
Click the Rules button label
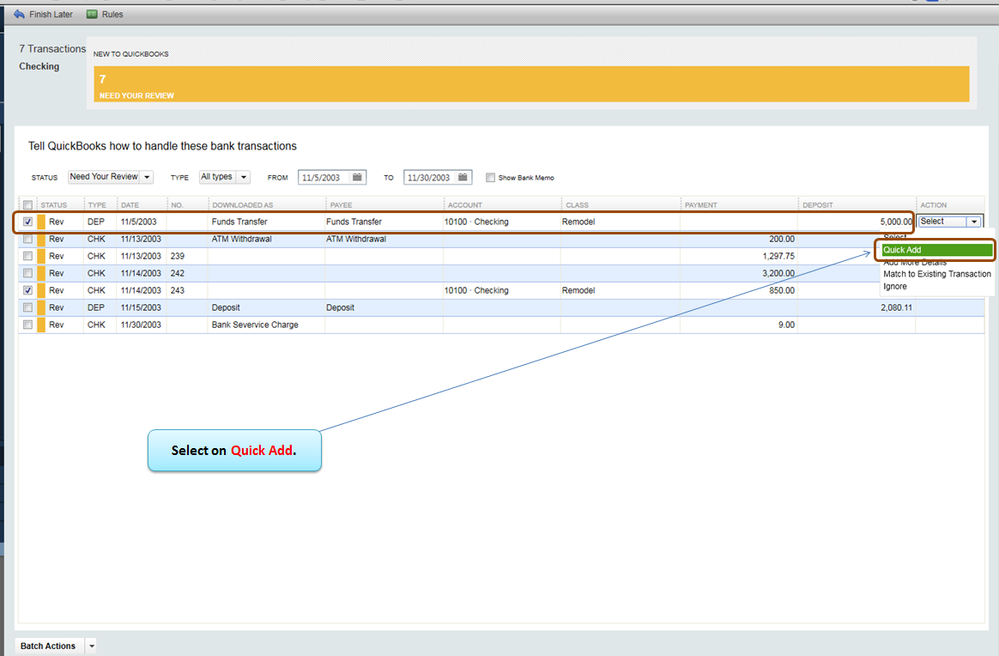[x=112, y=14]
